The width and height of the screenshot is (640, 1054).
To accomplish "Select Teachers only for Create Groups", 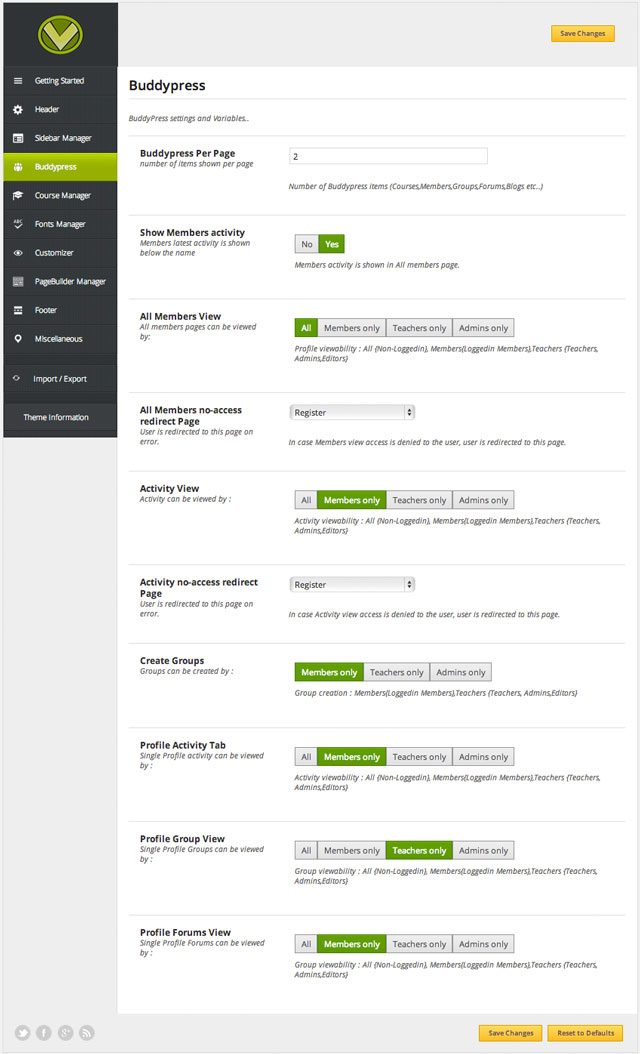I will [397, 672].
